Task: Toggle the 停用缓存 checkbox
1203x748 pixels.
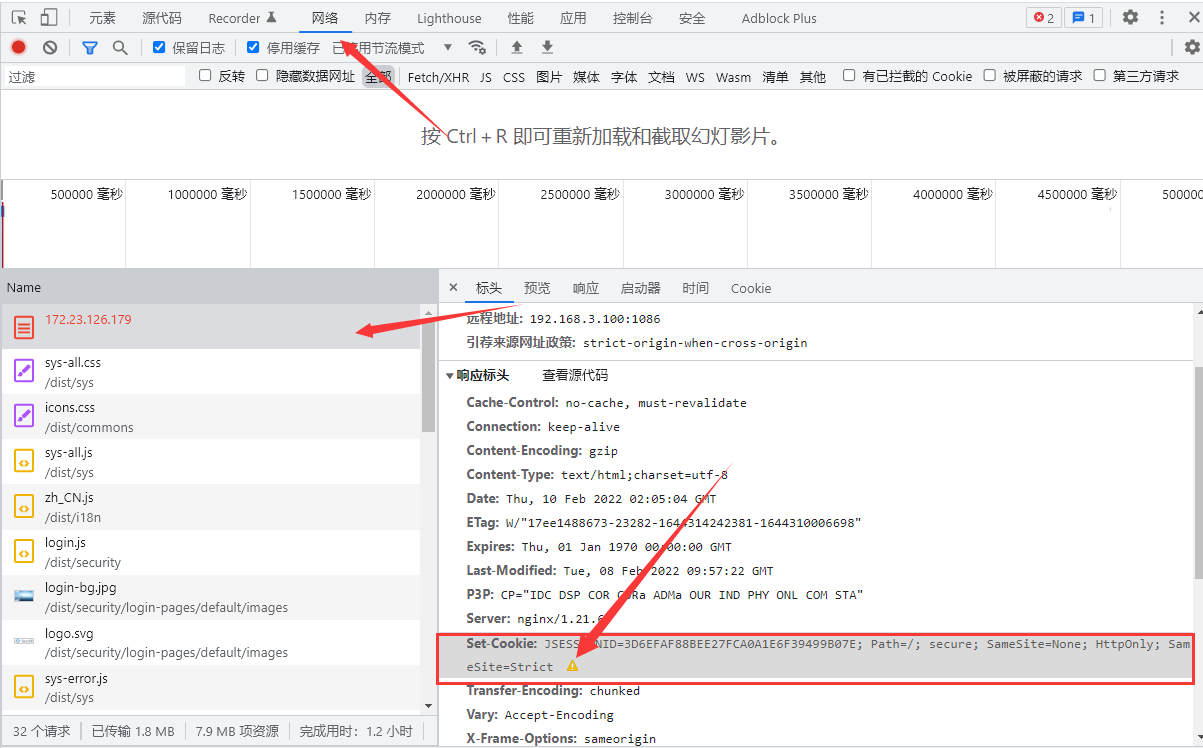Action: click(x=253, y=47)
